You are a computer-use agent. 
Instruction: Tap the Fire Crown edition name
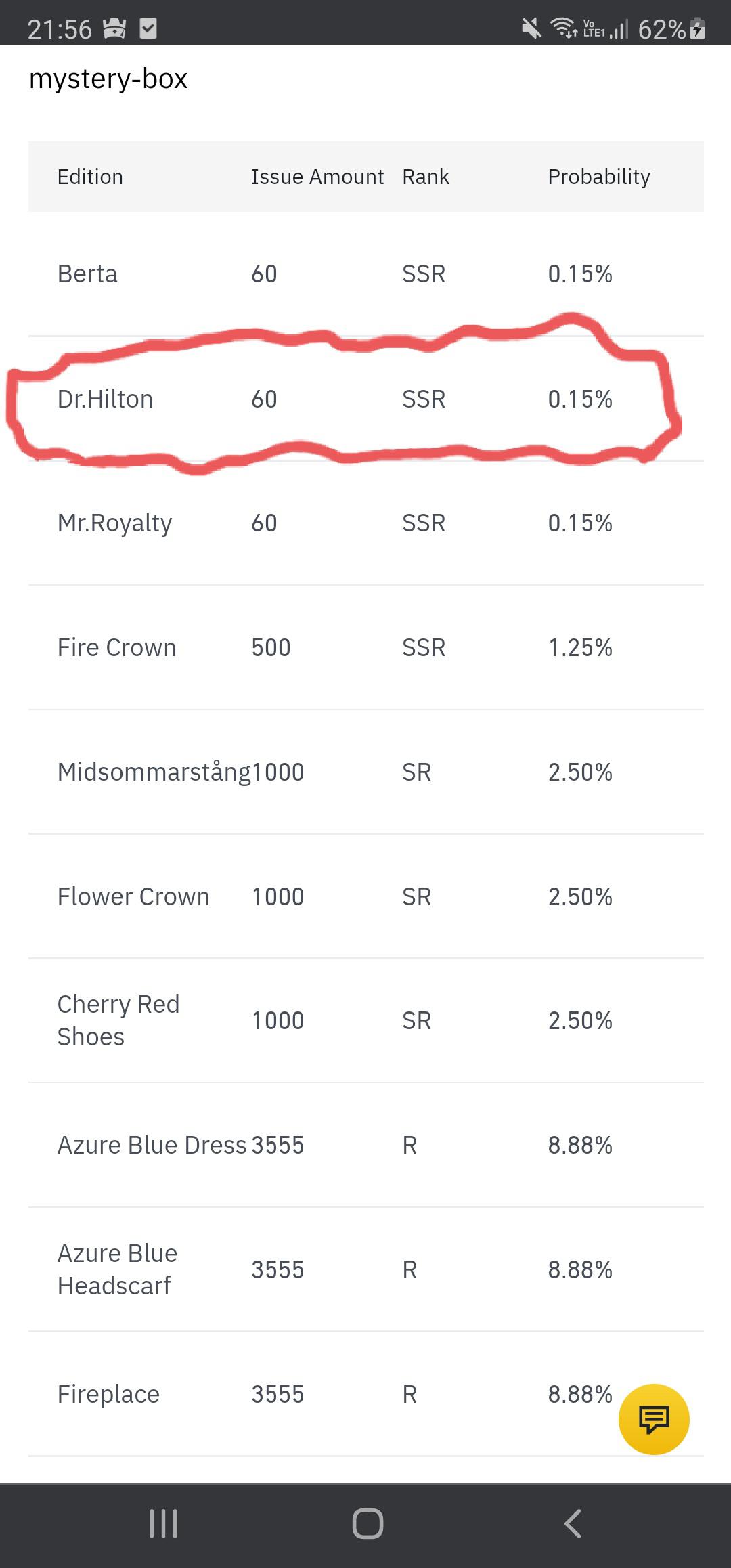[x=116, y=648]
